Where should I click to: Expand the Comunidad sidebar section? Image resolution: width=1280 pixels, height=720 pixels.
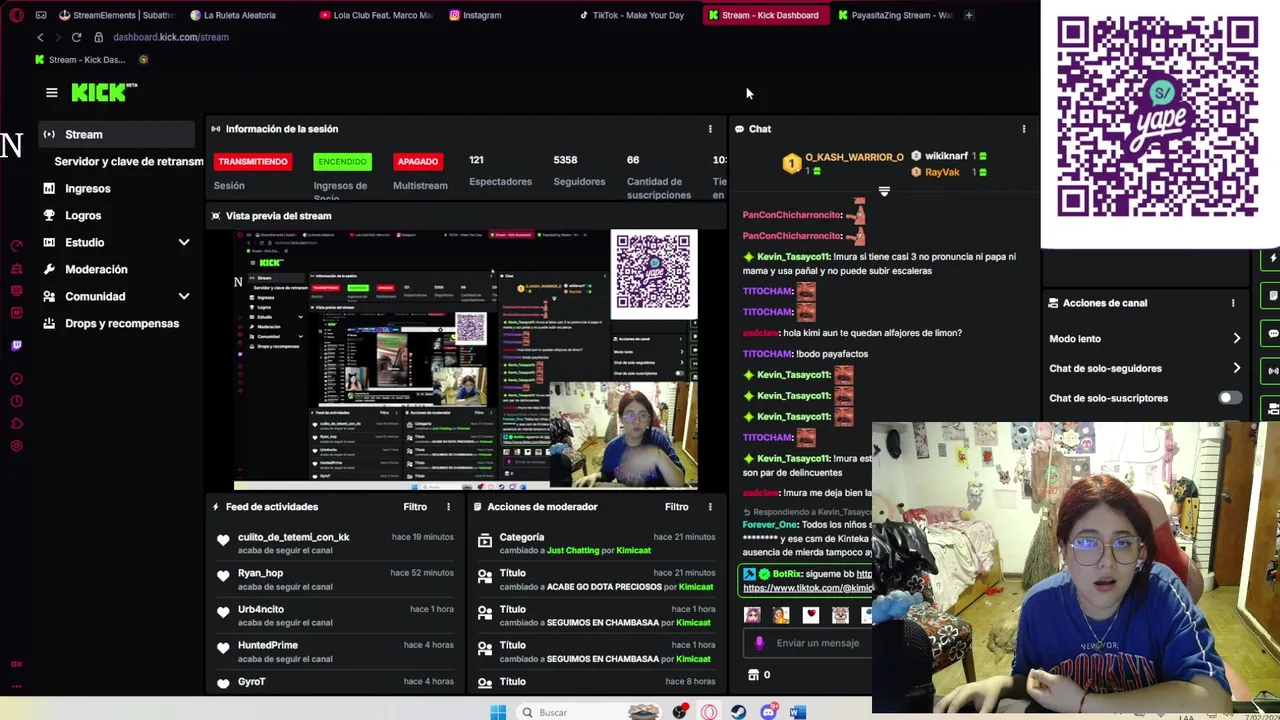coord(184,296)
